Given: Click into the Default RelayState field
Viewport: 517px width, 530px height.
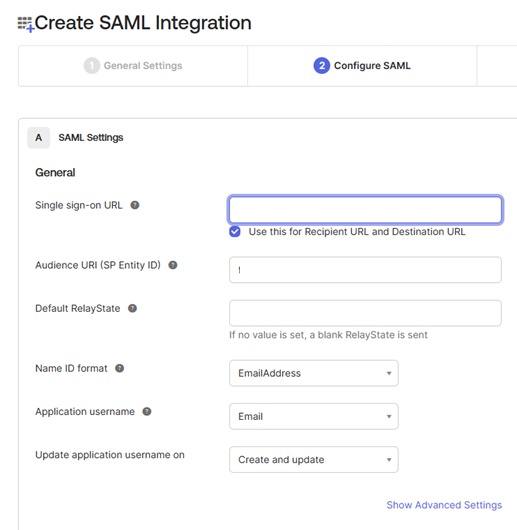Looking at the screenshot, I should pyautogui.click(x=365, y=313).
